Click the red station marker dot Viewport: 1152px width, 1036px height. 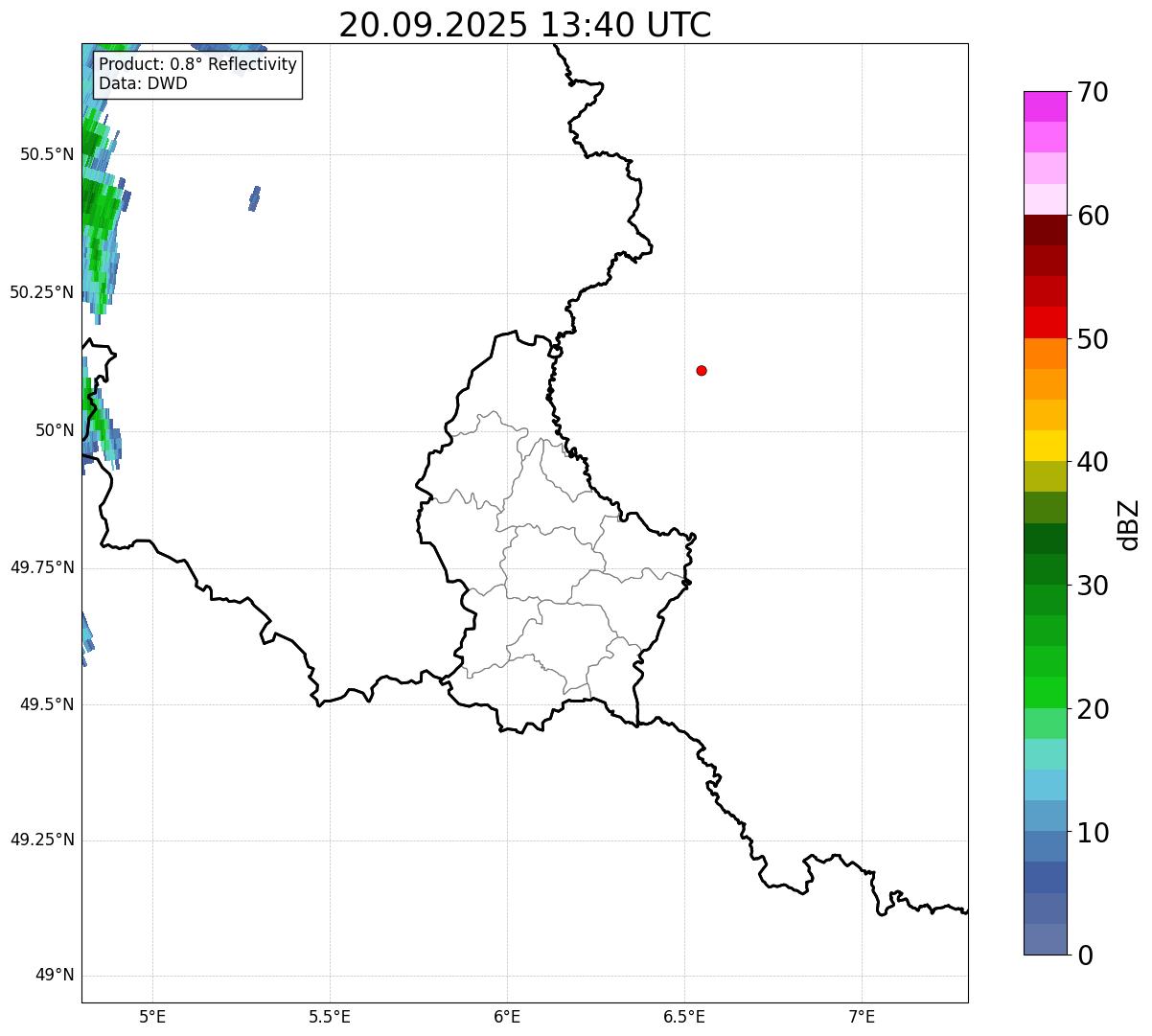702,370
